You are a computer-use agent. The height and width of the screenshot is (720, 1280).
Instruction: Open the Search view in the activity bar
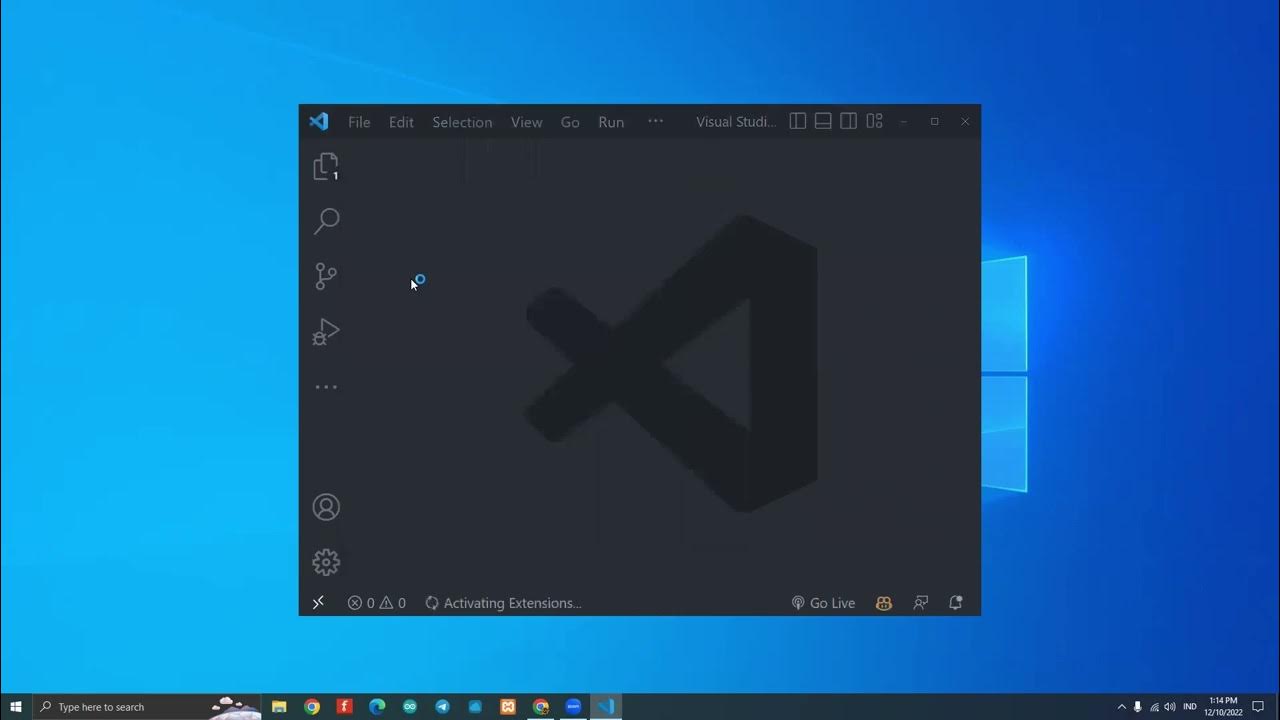point(326,221)
